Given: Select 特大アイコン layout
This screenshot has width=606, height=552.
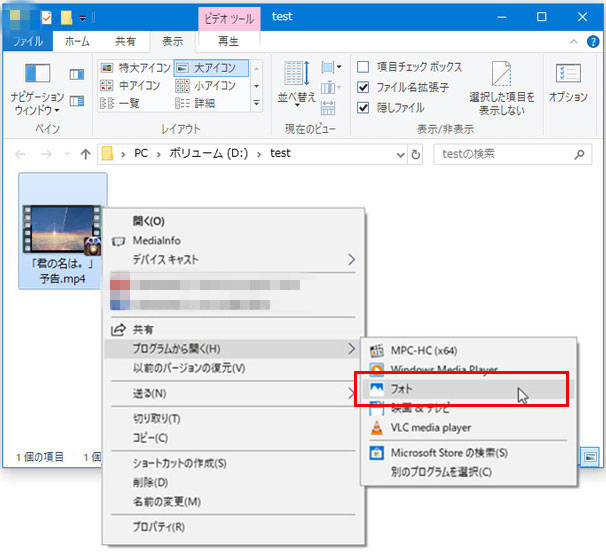Looking at the screenshot, I should pos(135,68).
